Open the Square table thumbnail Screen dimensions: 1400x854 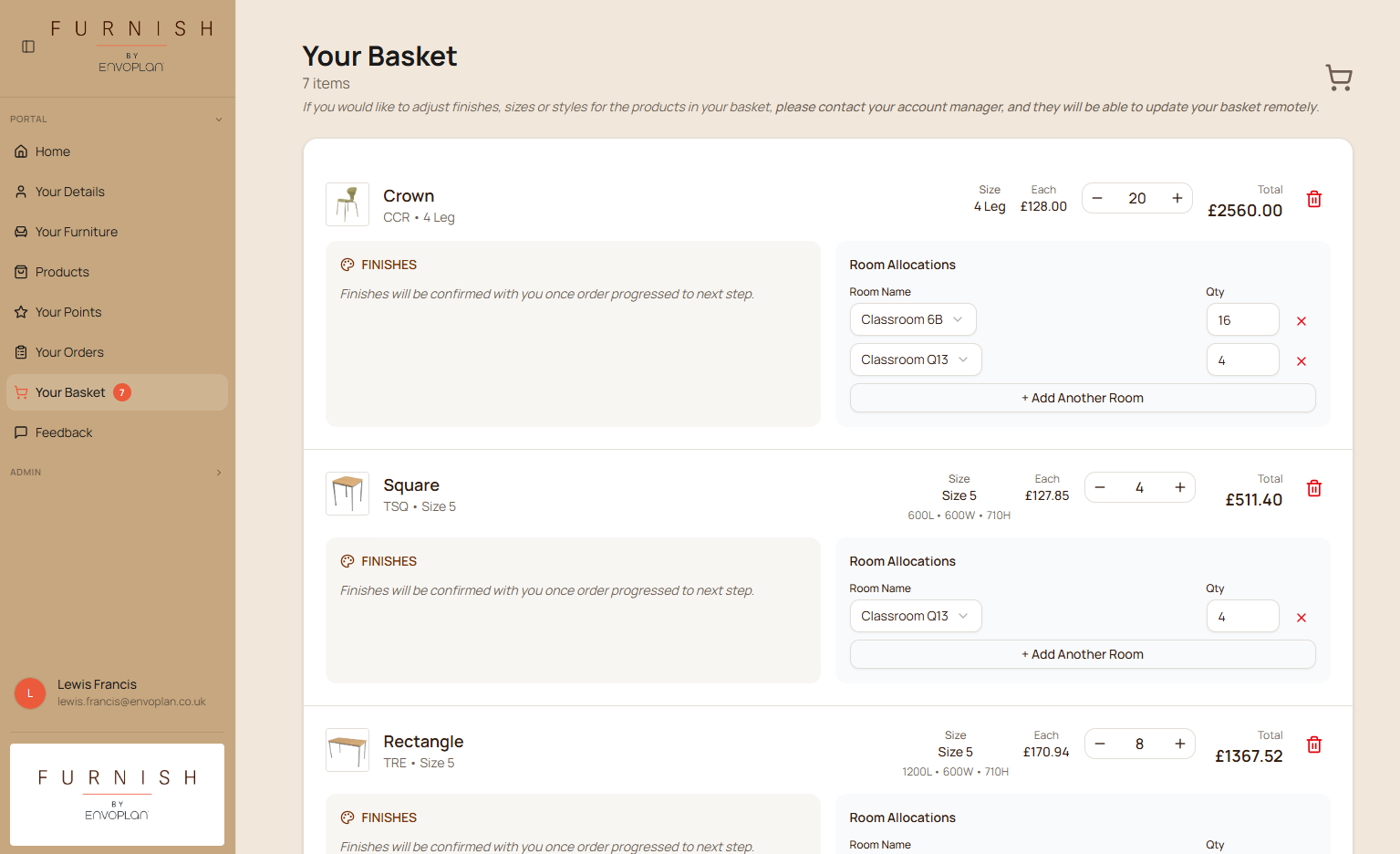tap(347, 494)
